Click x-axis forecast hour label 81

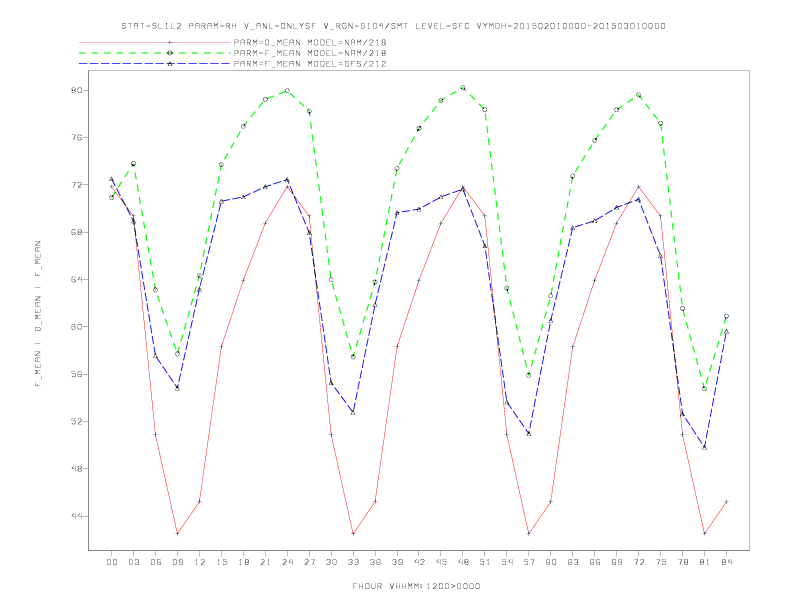click(705, 562)
